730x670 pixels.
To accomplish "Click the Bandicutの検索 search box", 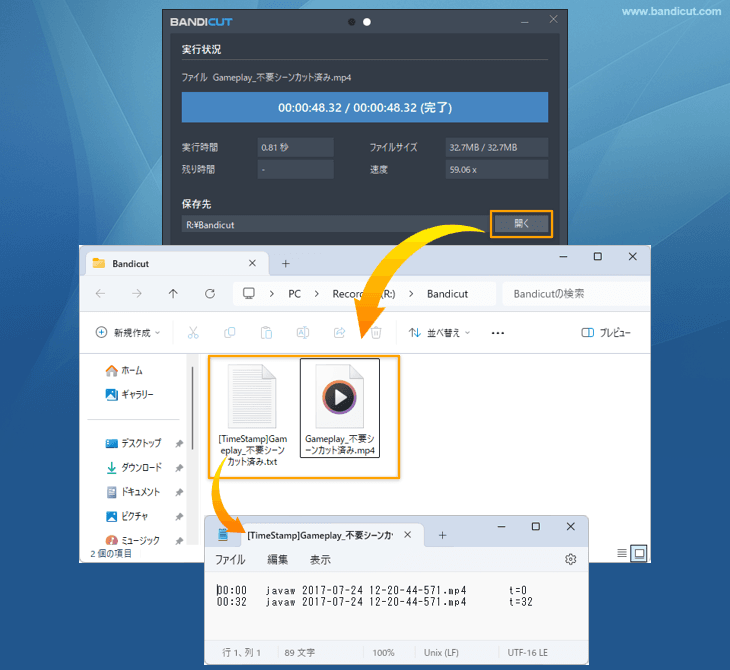I will [x=576, y=294].
